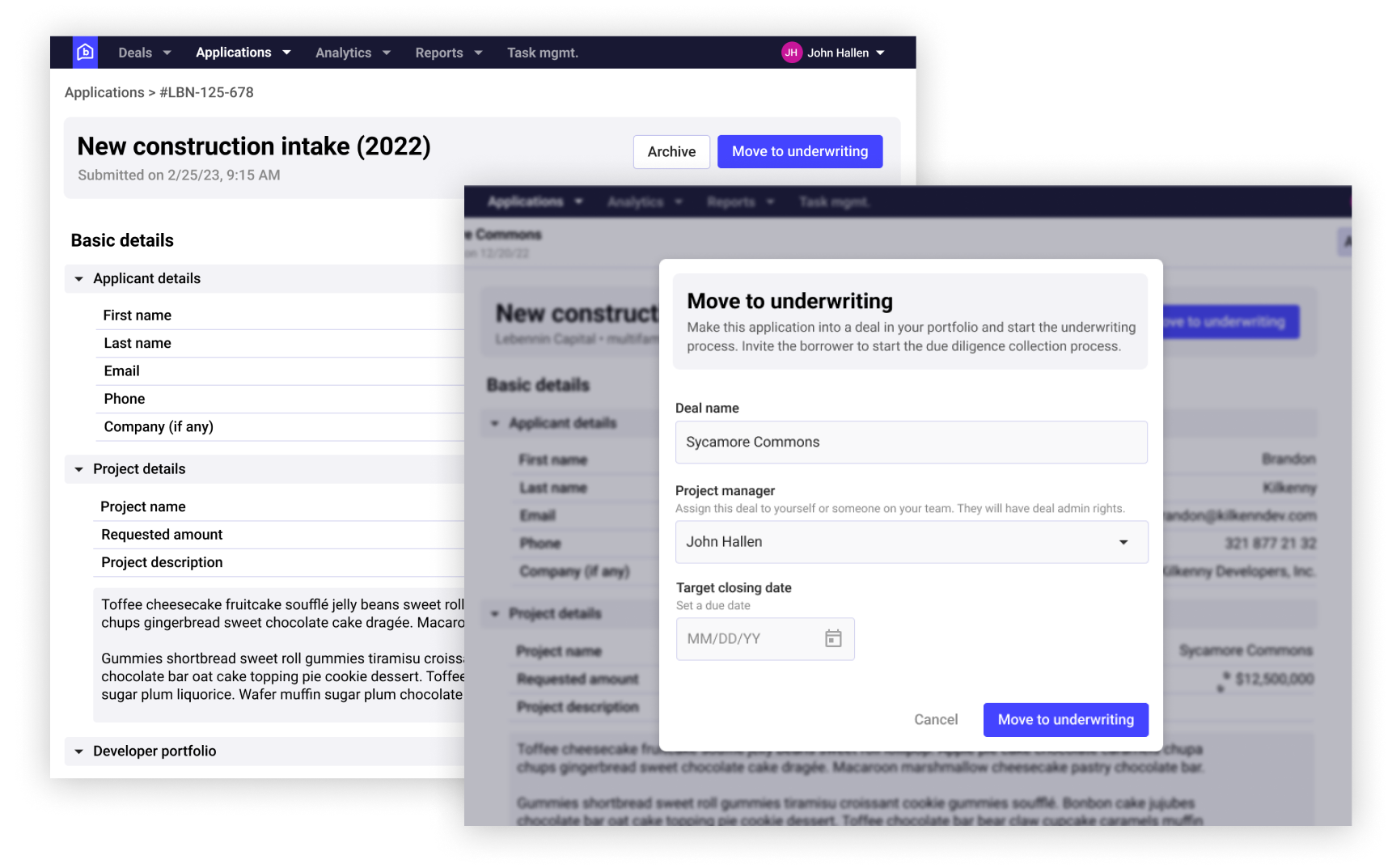
Task: Open the Project manager combo box
Action: [912, 542]
